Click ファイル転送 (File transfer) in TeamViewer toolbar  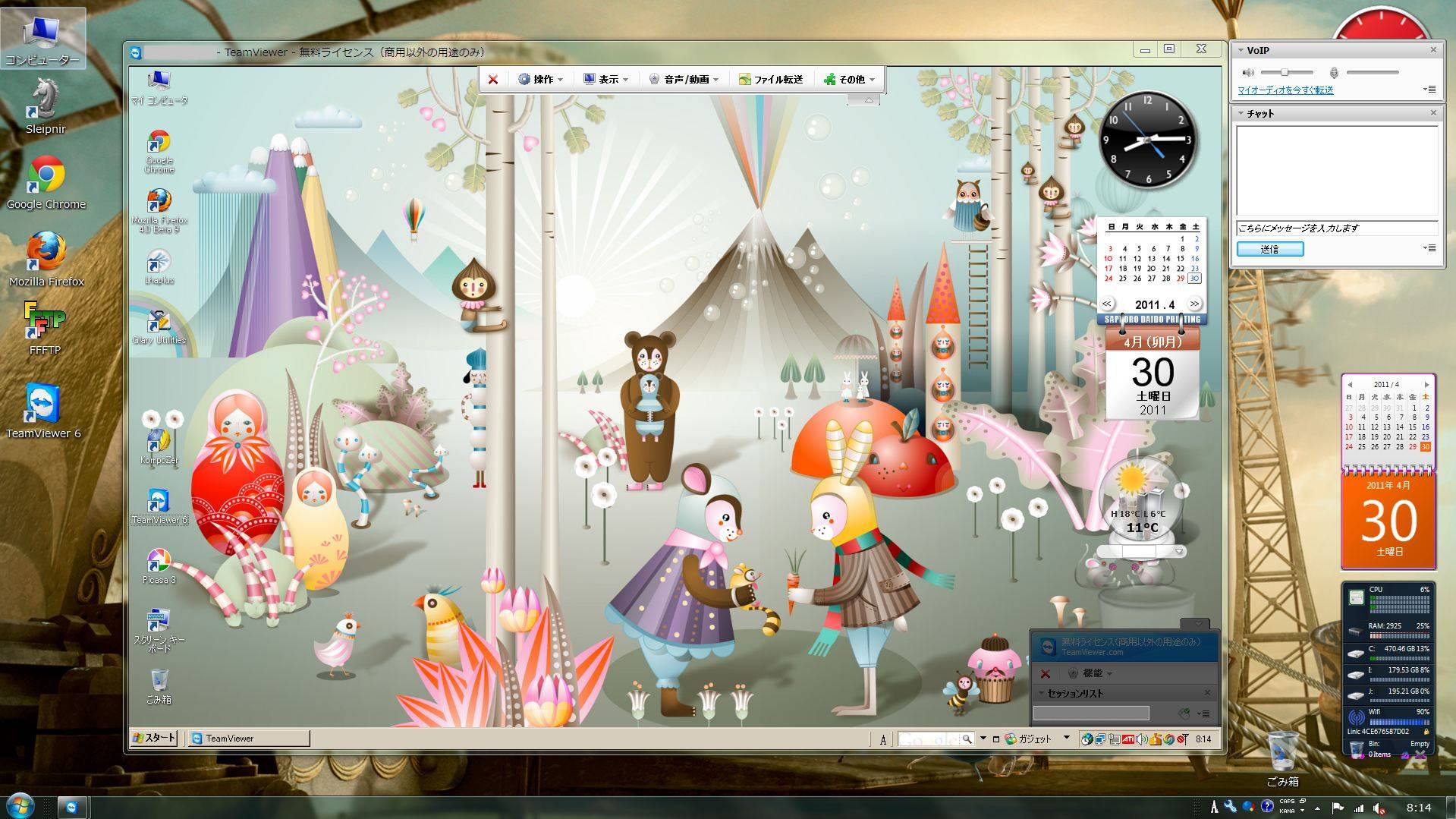pos(770,79)
